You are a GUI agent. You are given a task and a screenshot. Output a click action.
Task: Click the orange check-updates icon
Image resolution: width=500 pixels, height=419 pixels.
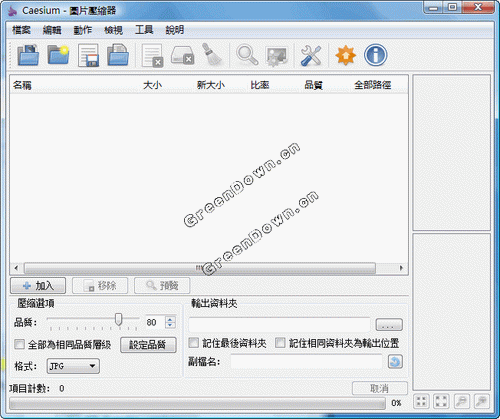point(346,55)
